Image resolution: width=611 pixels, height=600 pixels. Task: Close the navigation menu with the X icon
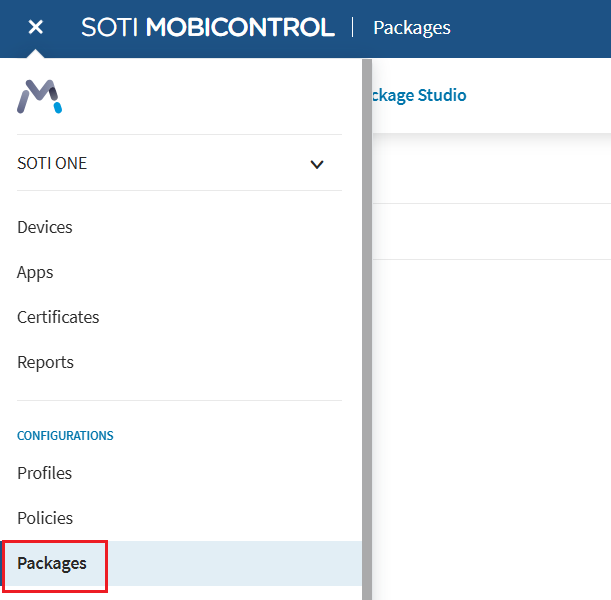(36, 27)
